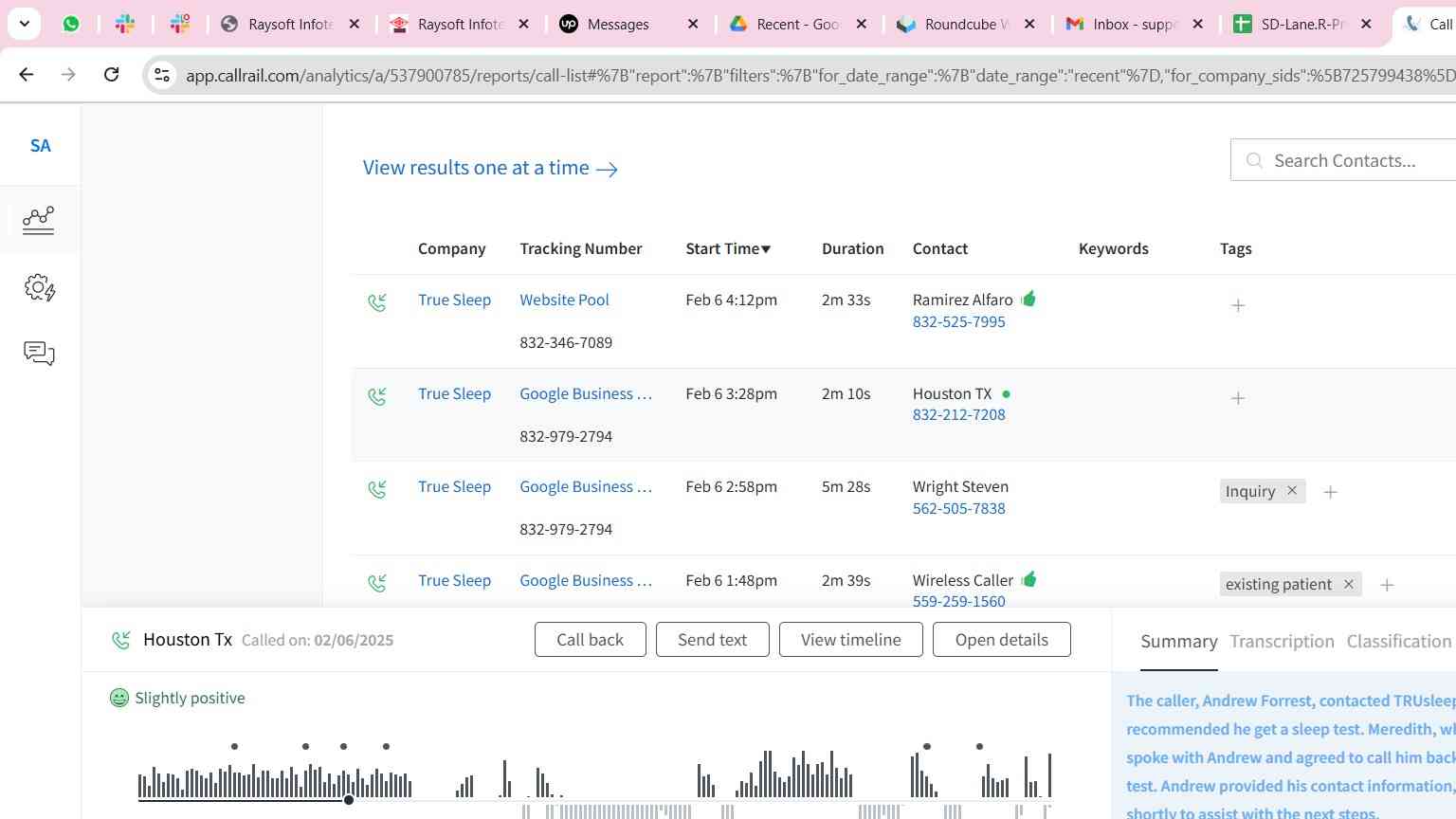The width and height of the screenshot is (1456, 819).
Task: Open the settings gear icon in sidebar
Action: point(39,287)
